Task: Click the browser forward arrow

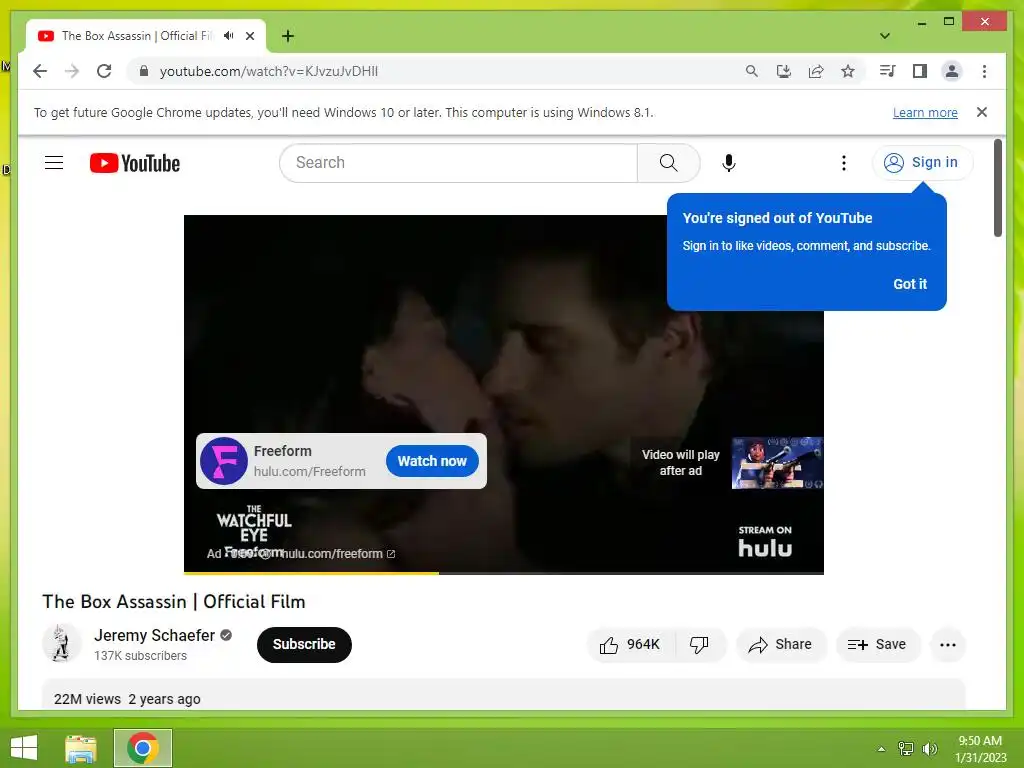Action: 72,71
